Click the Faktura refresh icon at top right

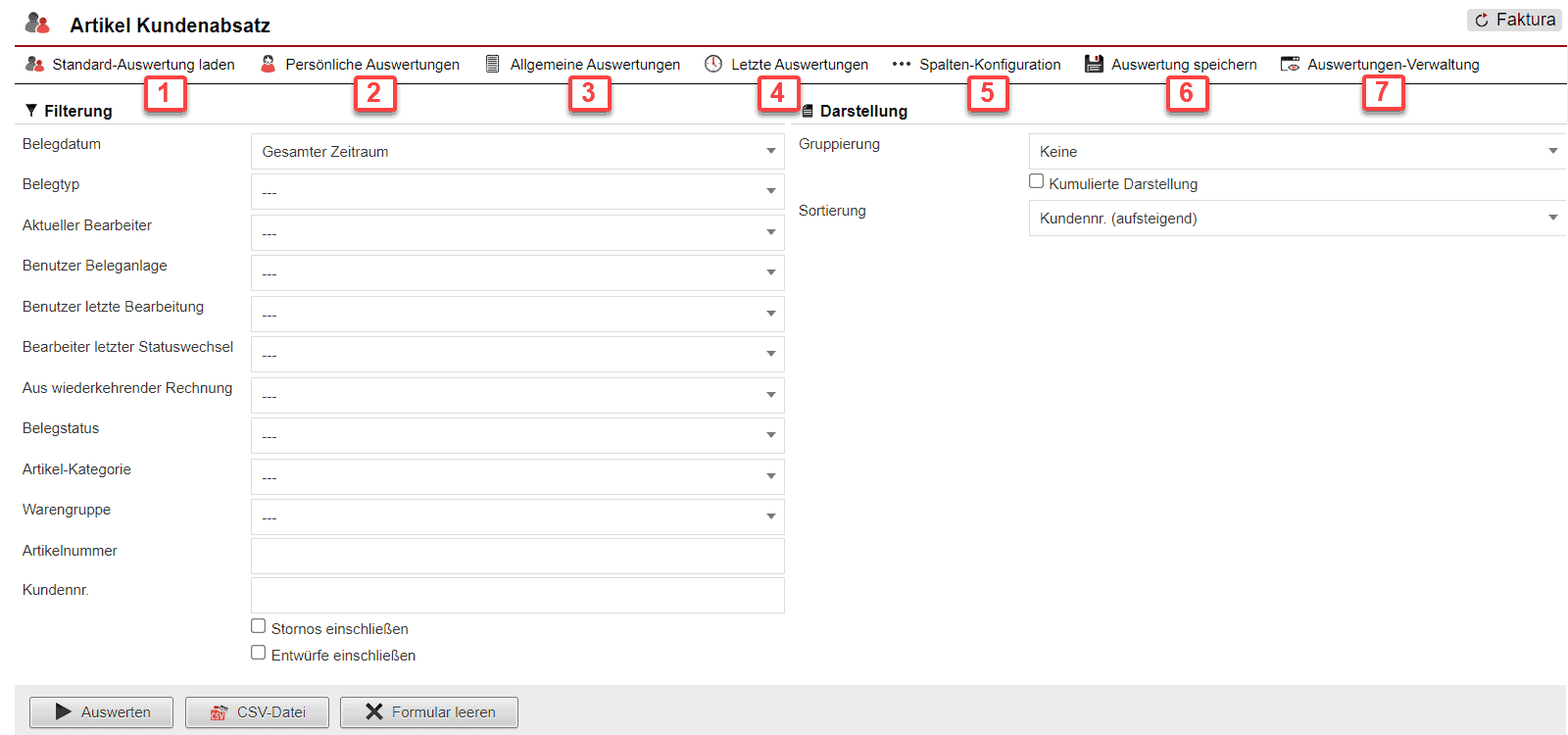point(1482,21)
